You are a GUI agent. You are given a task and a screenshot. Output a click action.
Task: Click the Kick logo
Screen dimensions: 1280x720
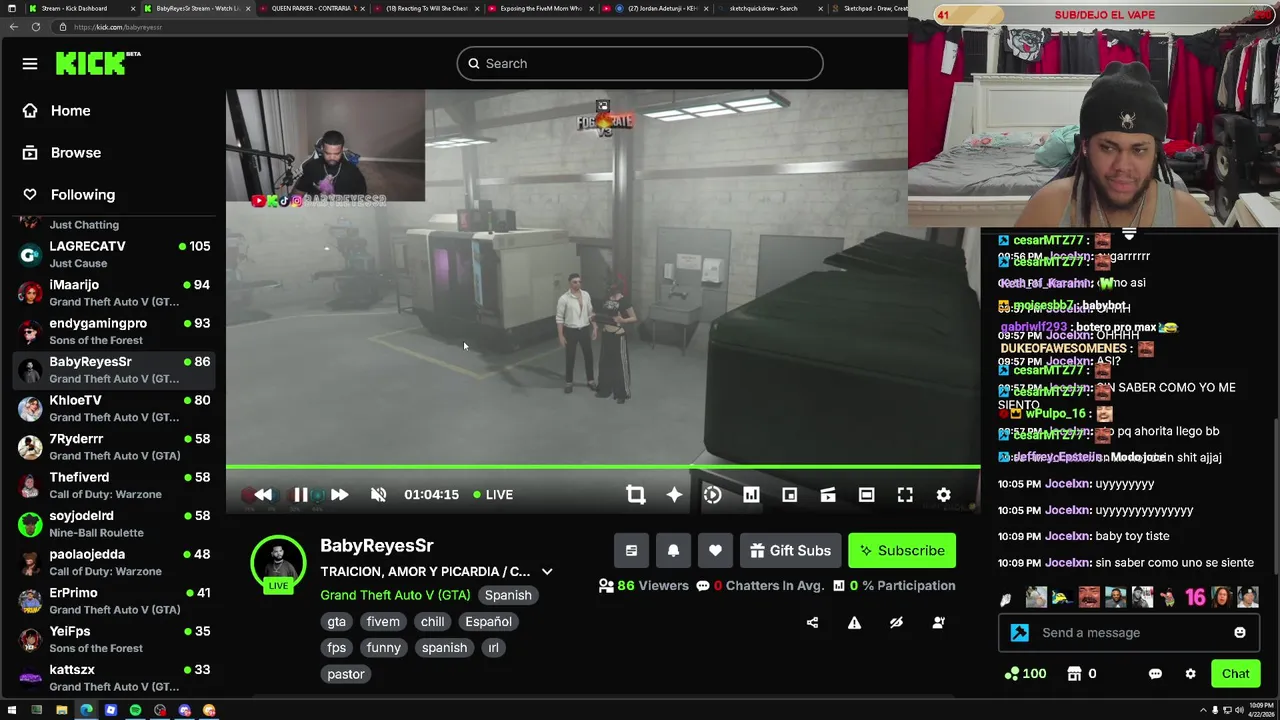(x=97, y=63)
